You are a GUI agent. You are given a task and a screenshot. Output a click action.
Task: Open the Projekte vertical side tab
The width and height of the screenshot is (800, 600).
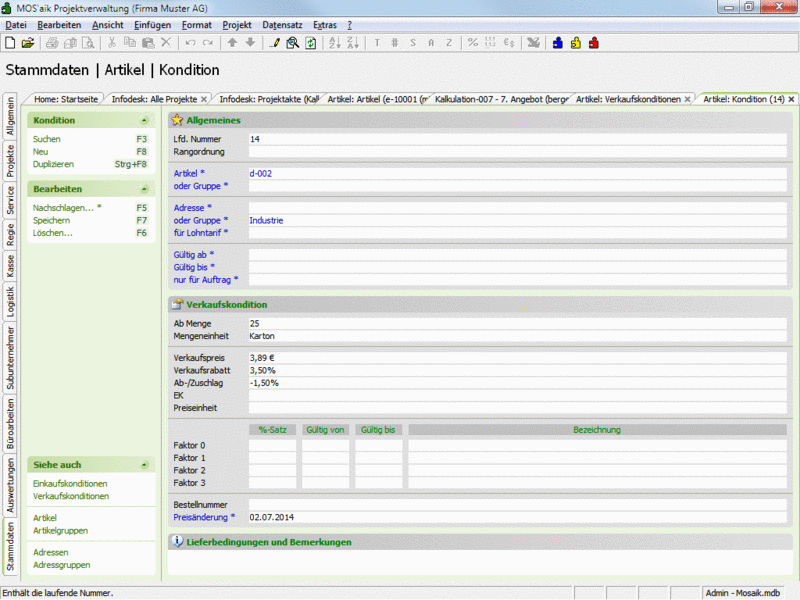(x=10, y=161)
